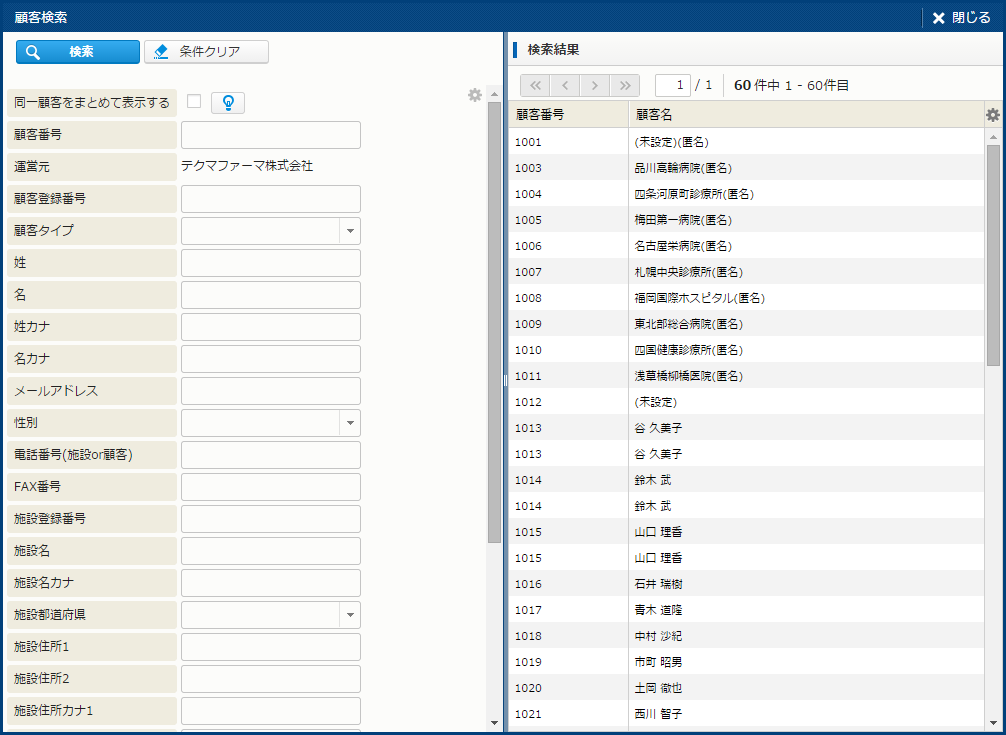The width and height of the screenshot is (1006, 735).
Task: Click the search form vertical scrollbar
Action: point(494,320)
